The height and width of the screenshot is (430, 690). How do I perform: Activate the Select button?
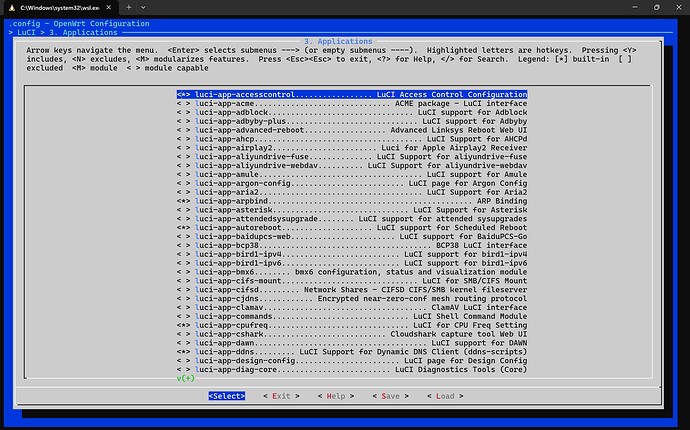(227, 396)
